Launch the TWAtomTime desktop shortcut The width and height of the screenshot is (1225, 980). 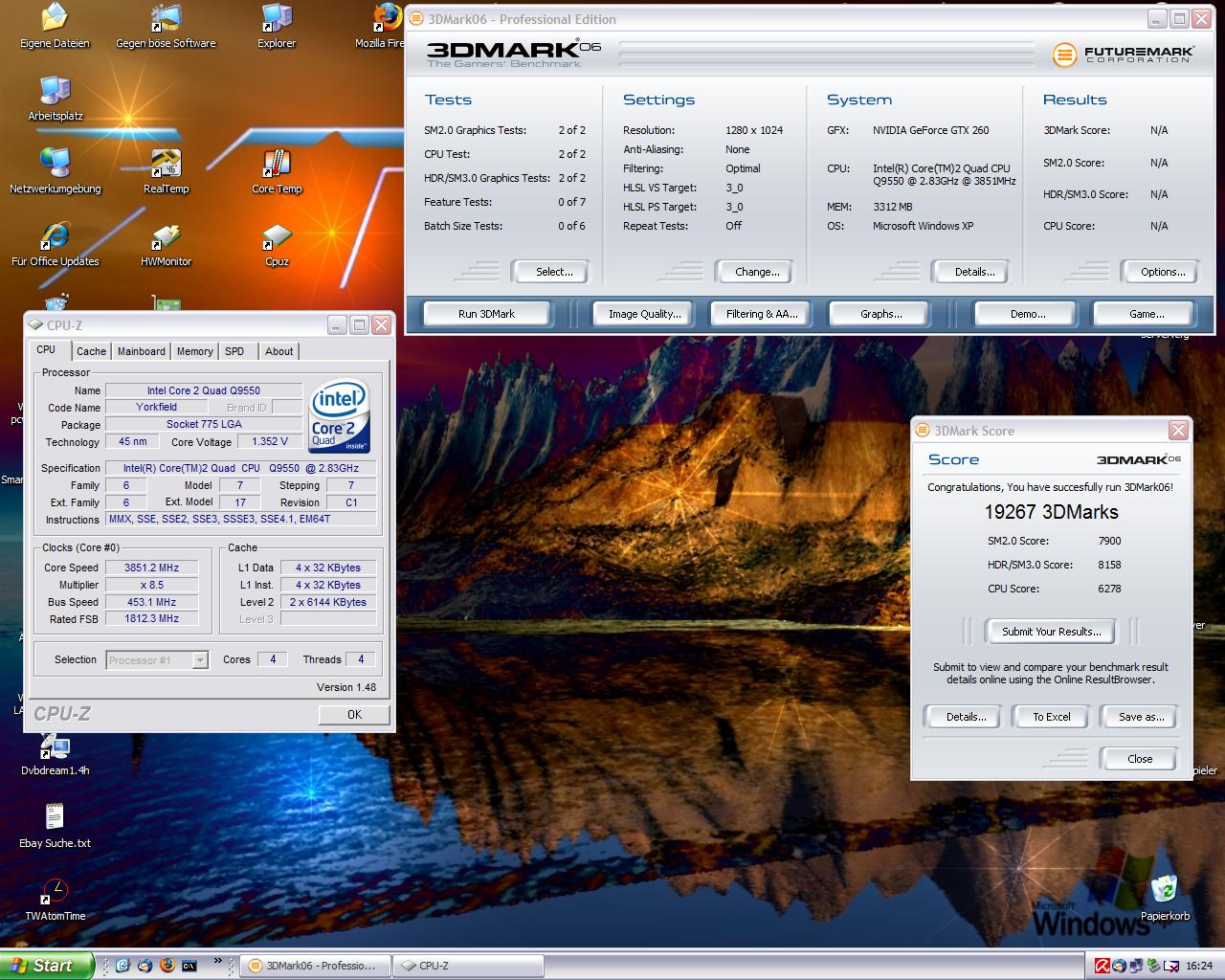coord(55,900)
